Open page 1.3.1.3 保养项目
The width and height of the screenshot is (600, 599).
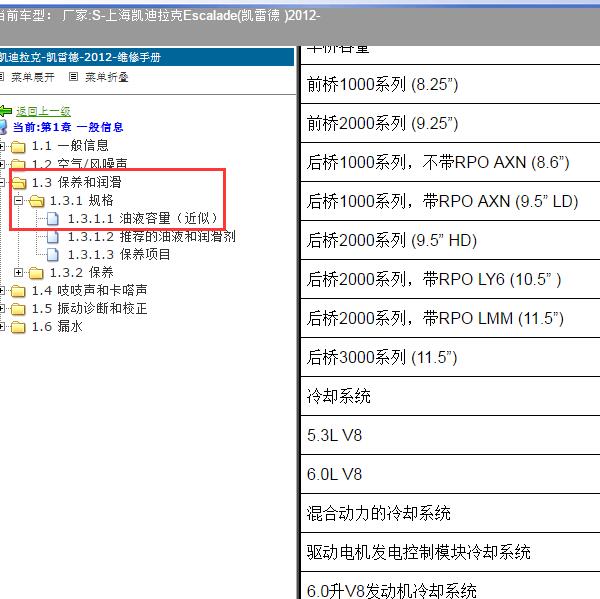(x=119, y=255)
